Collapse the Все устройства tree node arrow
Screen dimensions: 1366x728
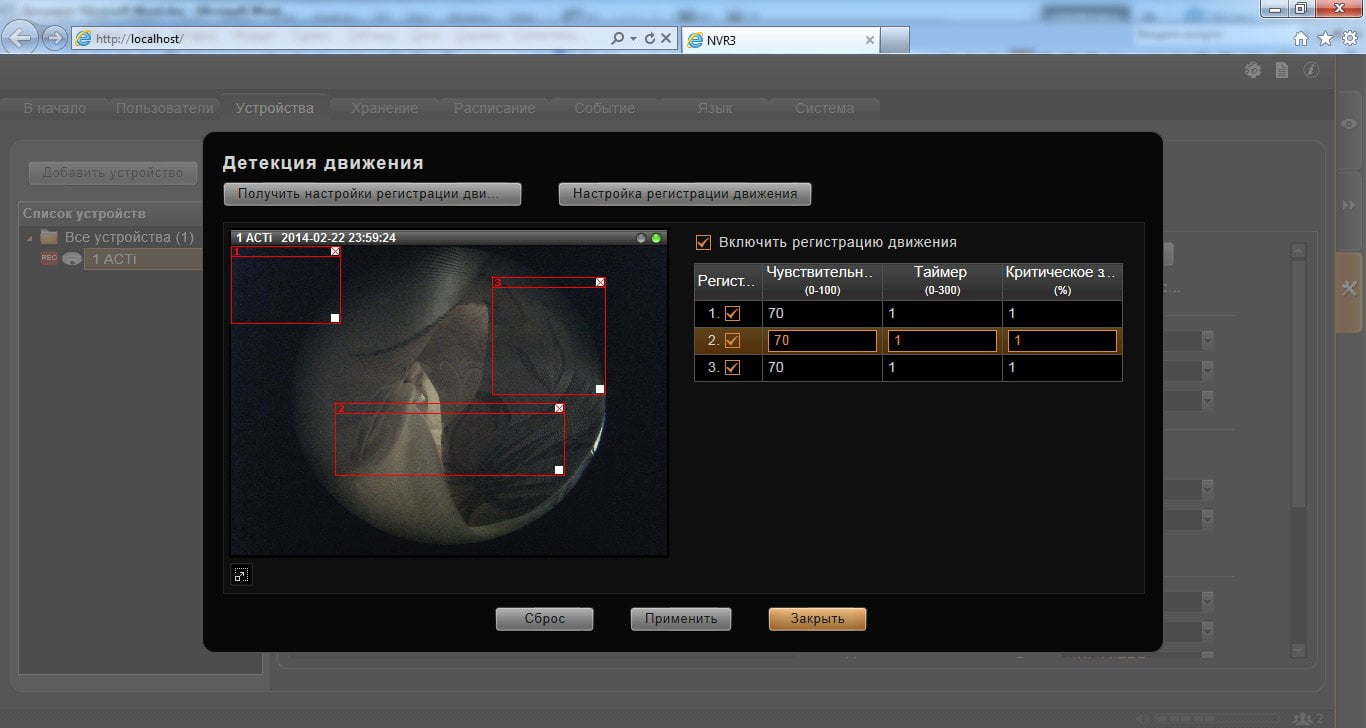tap(29, 238)
